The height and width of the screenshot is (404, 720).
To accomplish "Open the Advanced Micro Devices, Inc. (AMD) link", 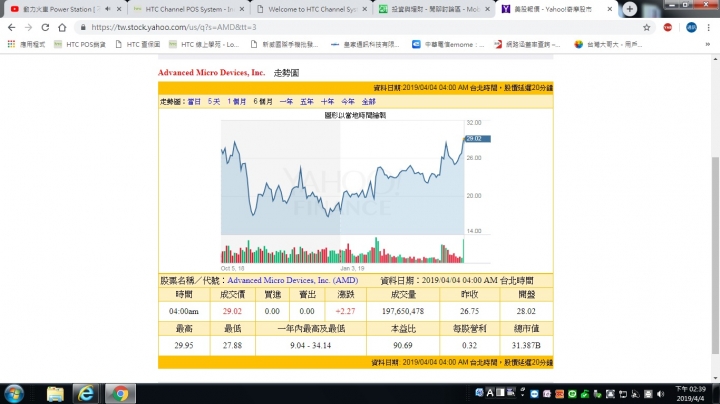I will pos(292,281).
